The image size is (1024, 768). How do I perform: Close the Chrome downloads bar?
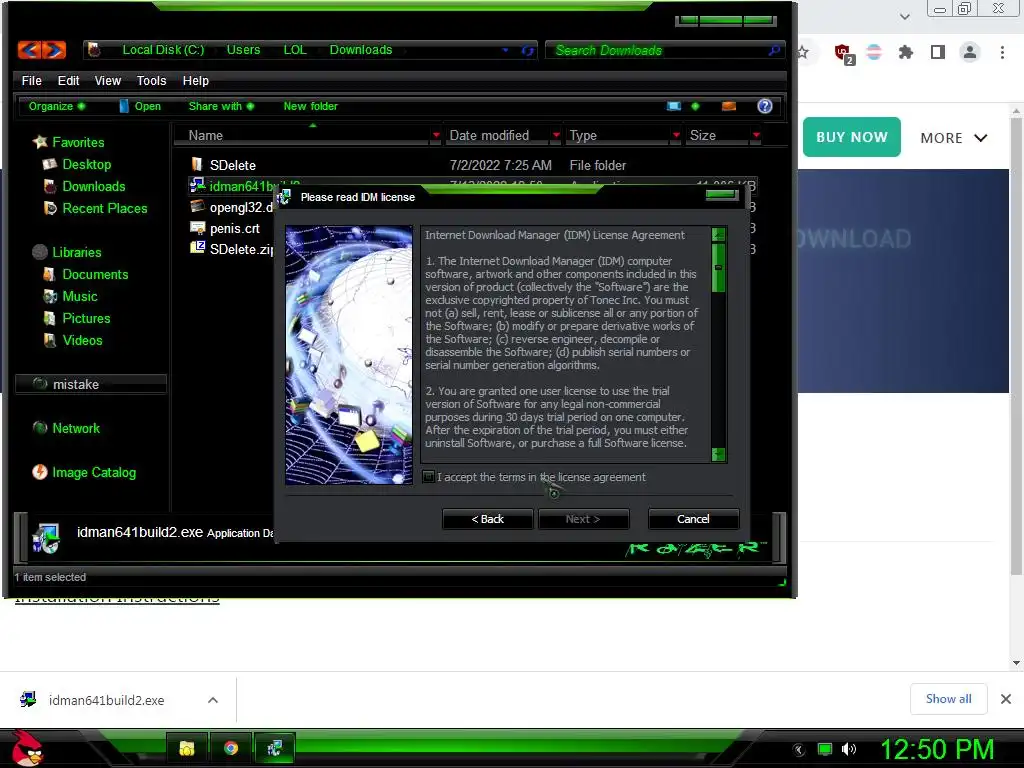1006,699
